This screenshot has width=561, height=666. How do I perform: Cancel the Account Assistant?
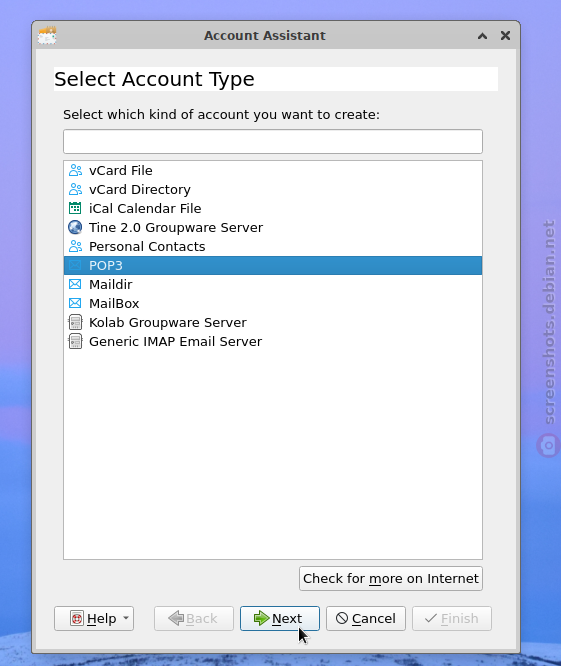[x=366, y=618]
